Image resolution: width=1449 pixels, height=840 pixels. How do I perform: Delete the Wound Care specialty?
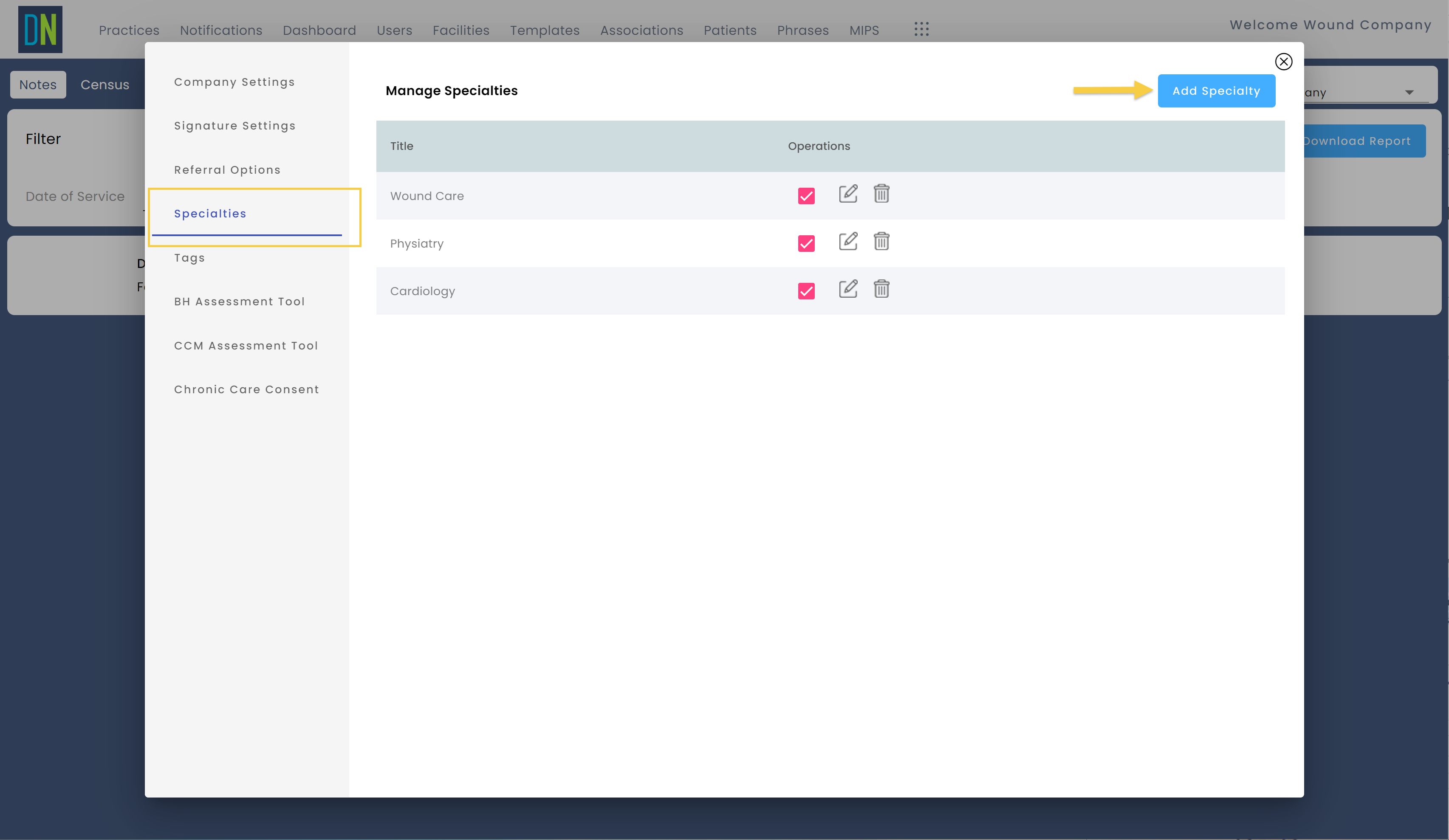[x=881, y=194]
